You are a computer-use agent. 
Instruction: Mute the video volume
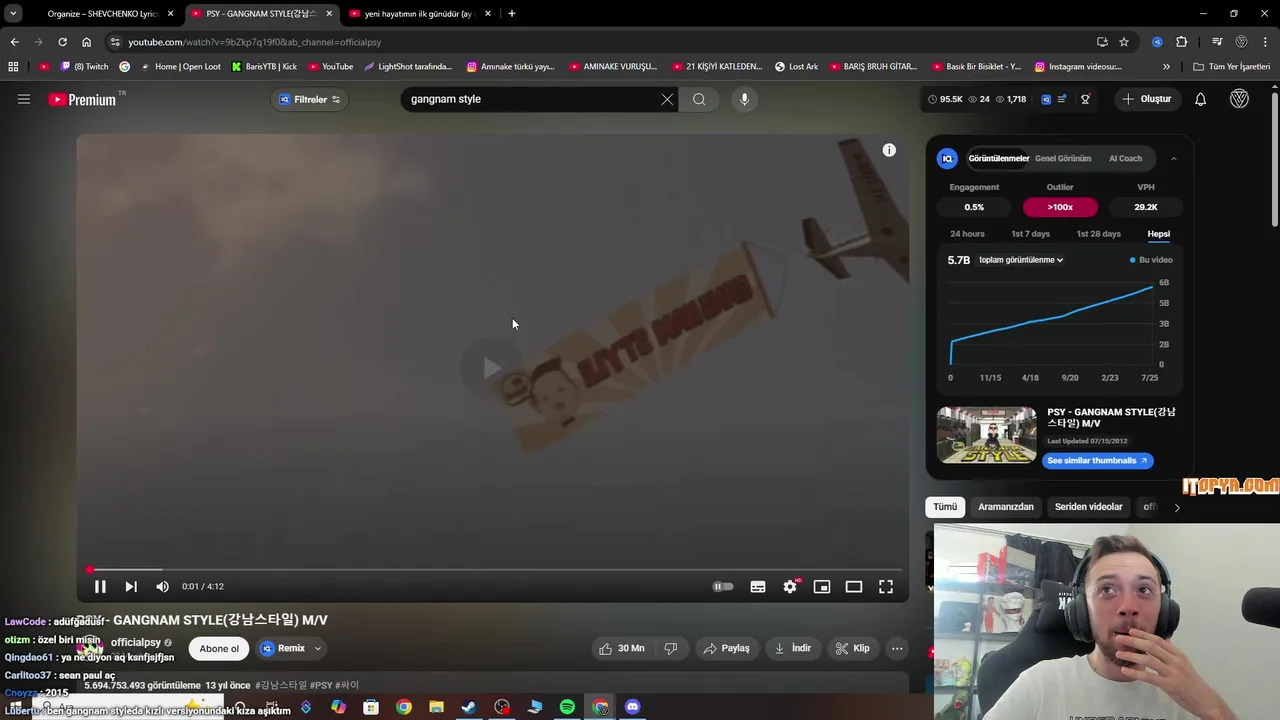162,587
